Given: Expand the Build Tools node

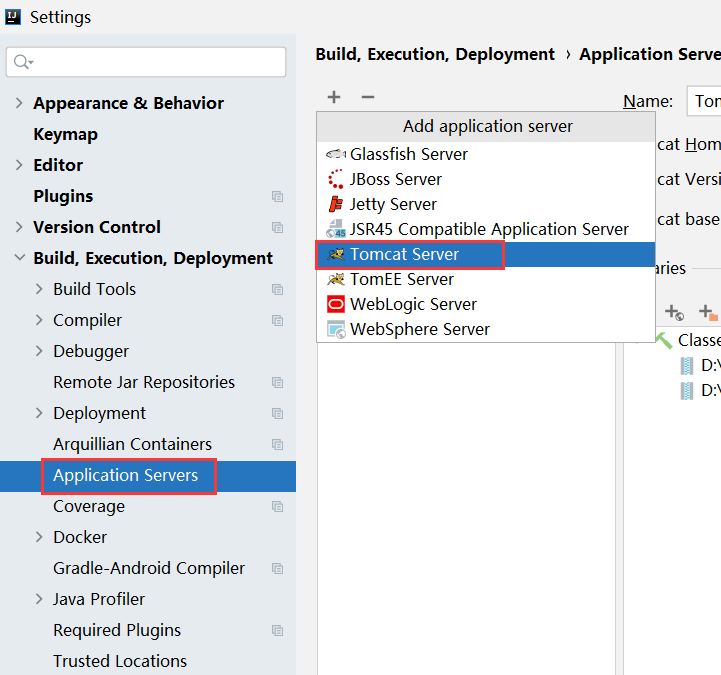Looking at the screenshot, I should pos(39,289).
